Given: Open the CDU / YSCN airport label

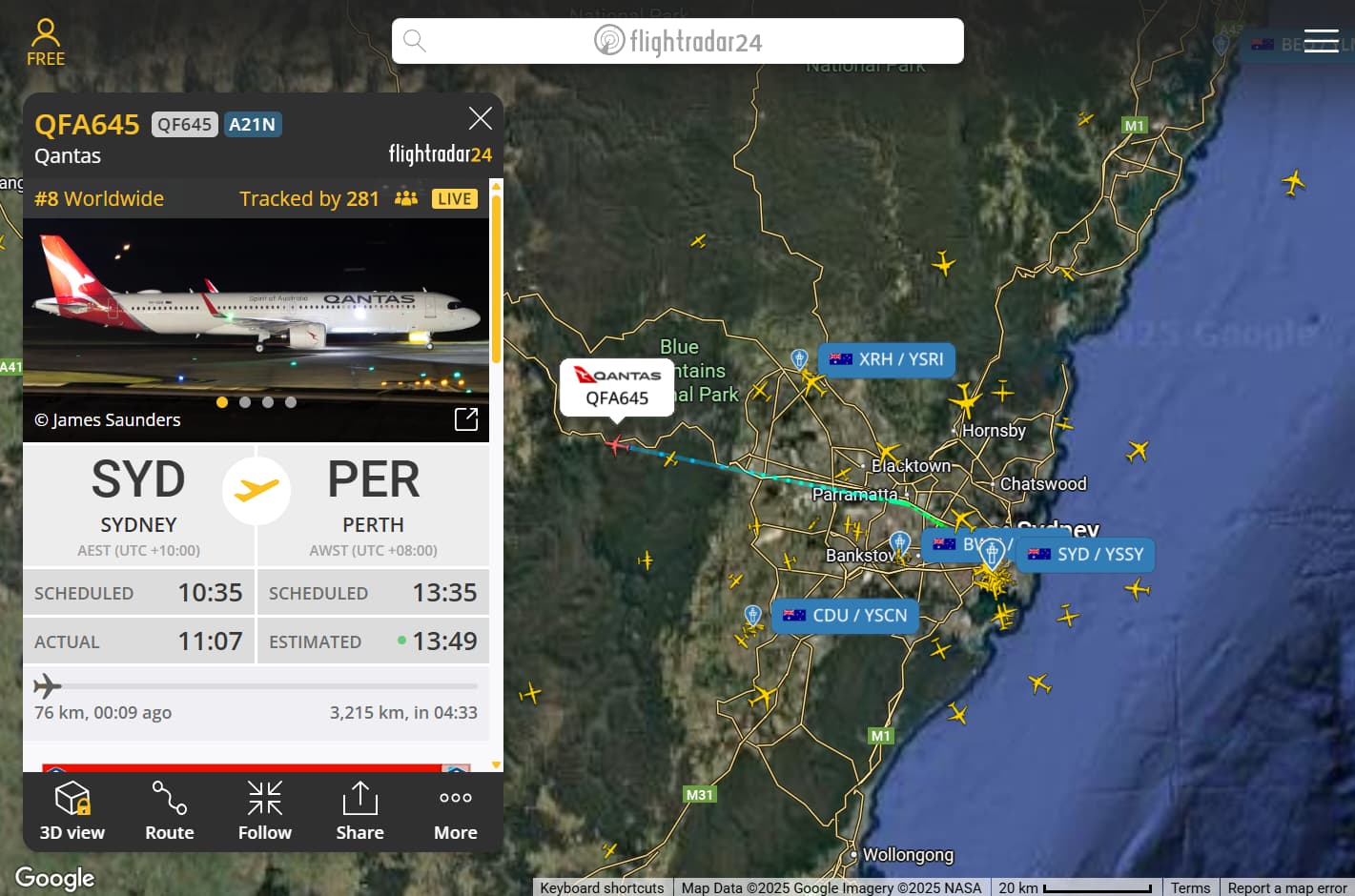Looking at the screenshot, I should (x=846, y=616).
